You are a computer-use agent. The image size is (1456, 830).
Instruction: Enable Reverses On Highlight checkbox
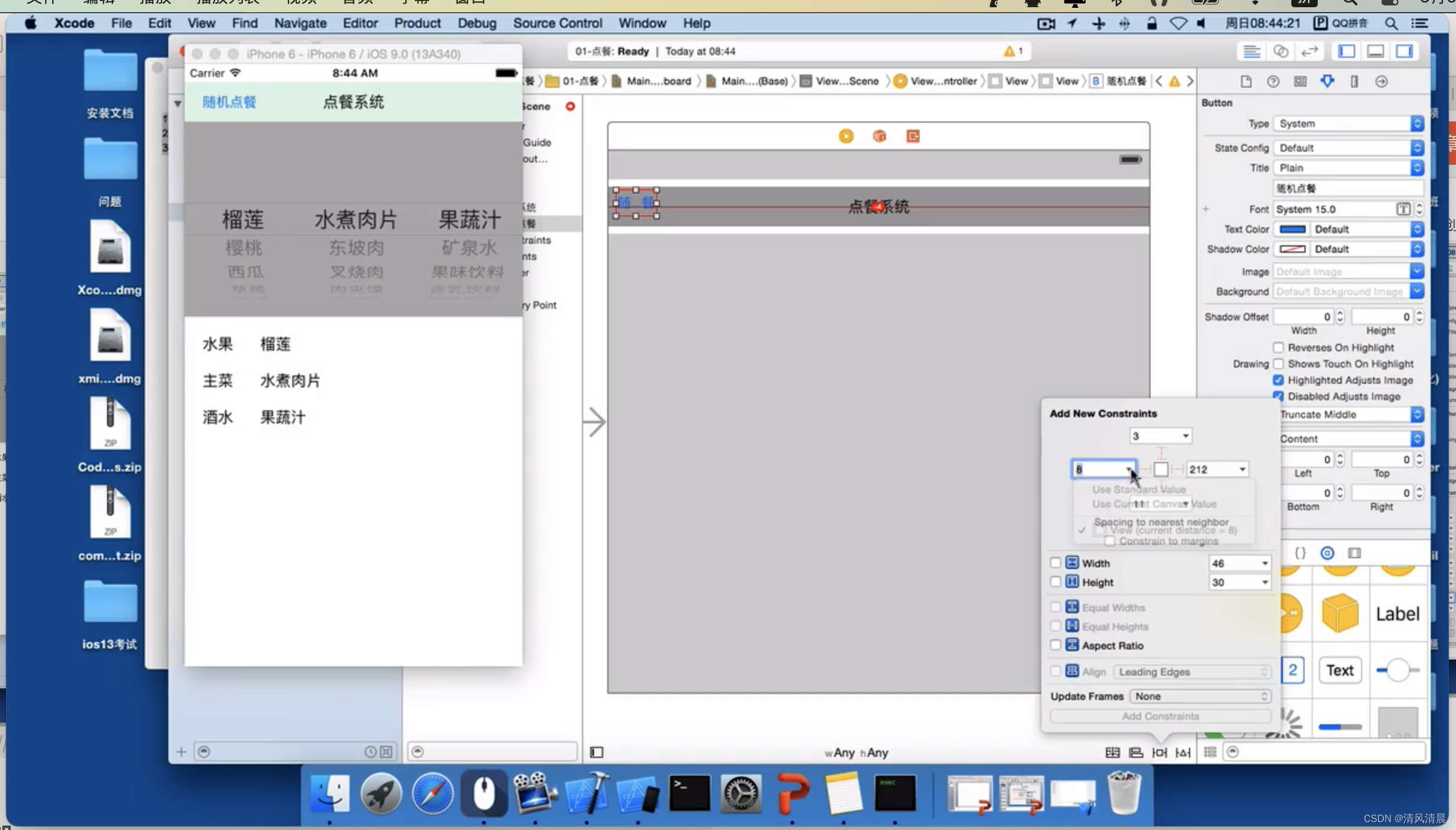pyautogui.click(x=1278, y=348)
